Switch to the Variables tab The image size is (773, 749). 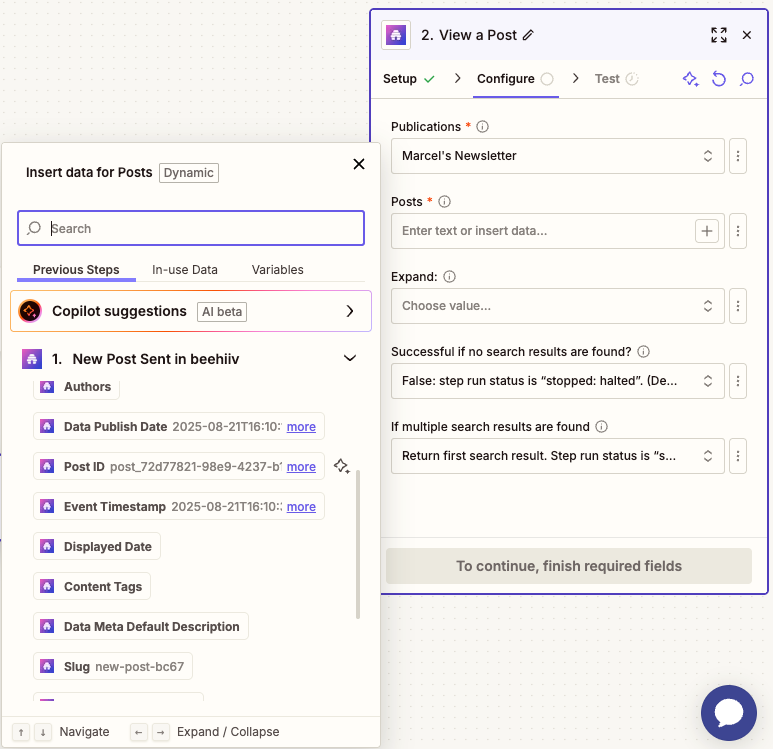point(278,270)
